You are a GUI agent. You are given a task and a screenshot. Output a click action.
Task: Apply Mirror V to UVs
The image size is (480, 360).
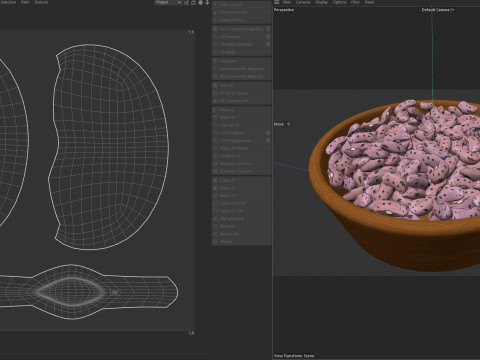click(242, 117)
